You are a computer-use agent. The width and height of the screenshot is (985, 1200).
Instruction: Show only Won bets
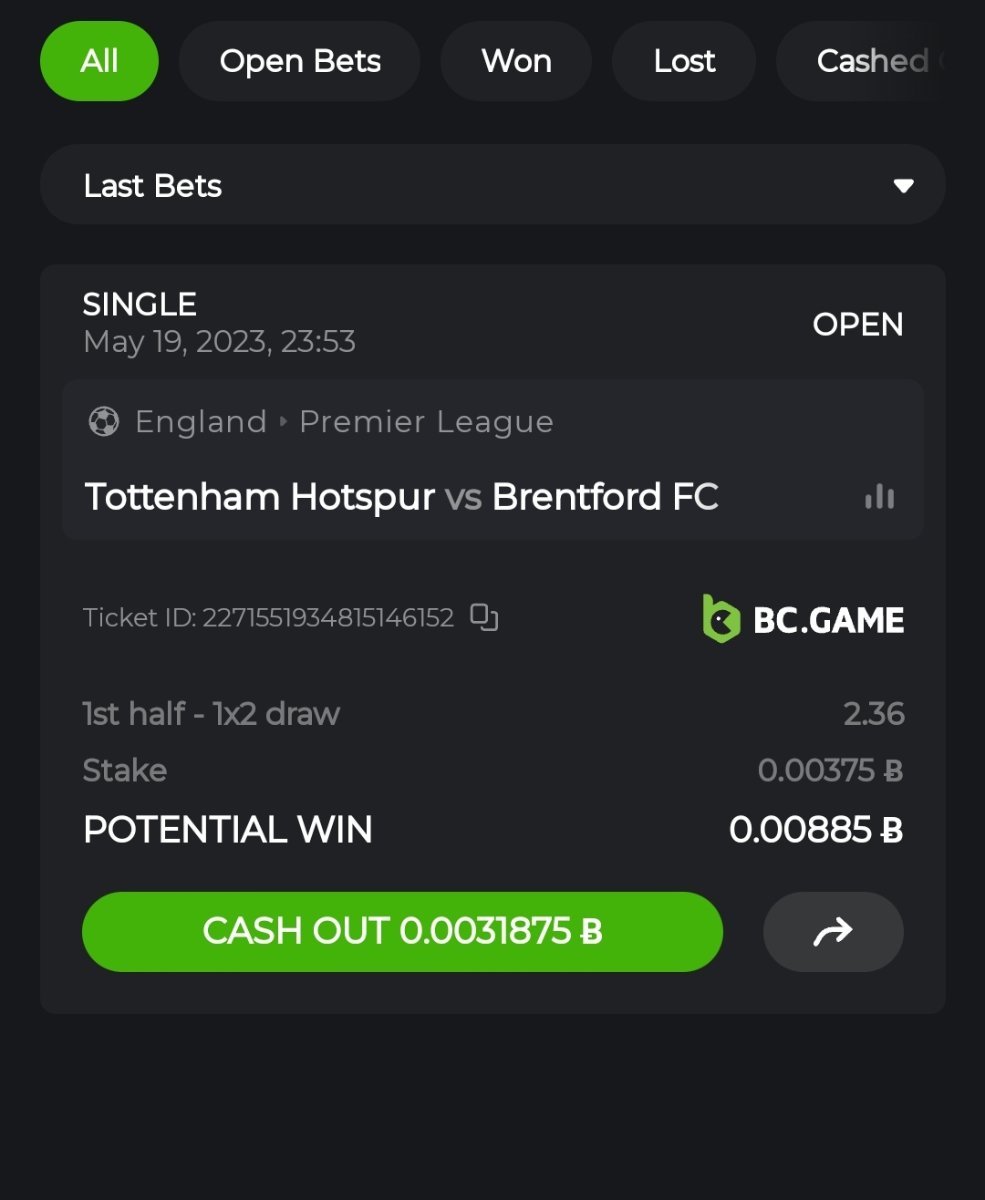click(516, 61)
